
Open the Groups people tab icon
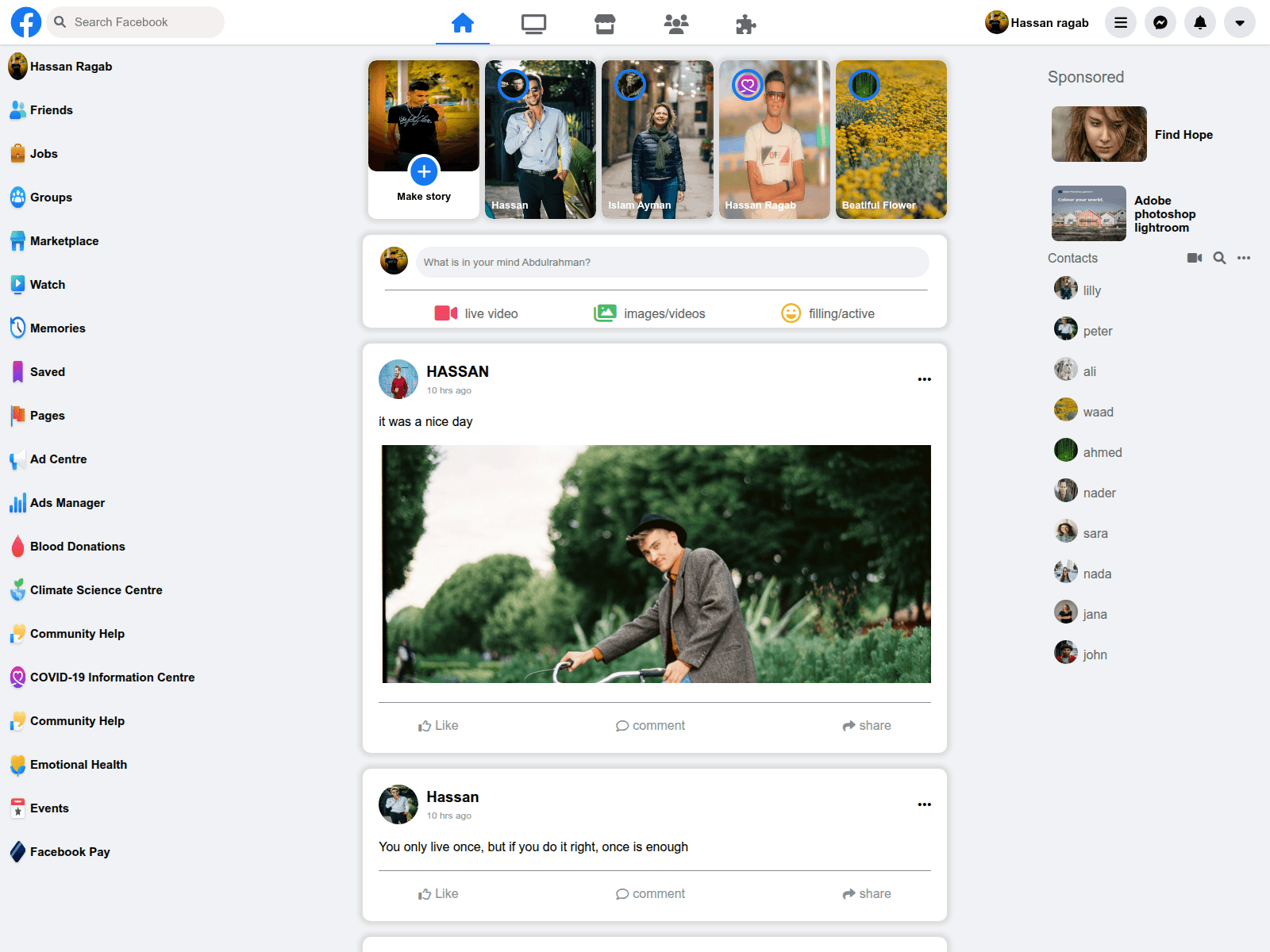pyautogui.click(x=676, y=25)
